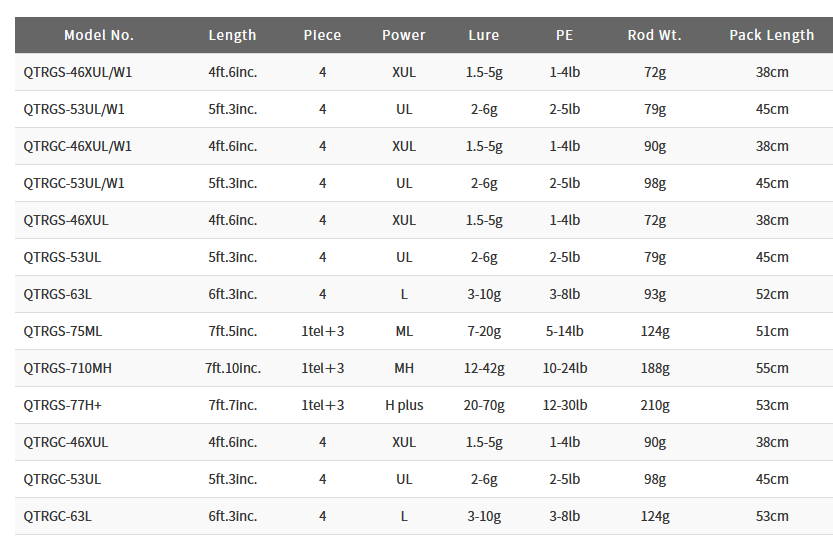
Task: Click the H plus power value
Action: (x=404, y=405)
